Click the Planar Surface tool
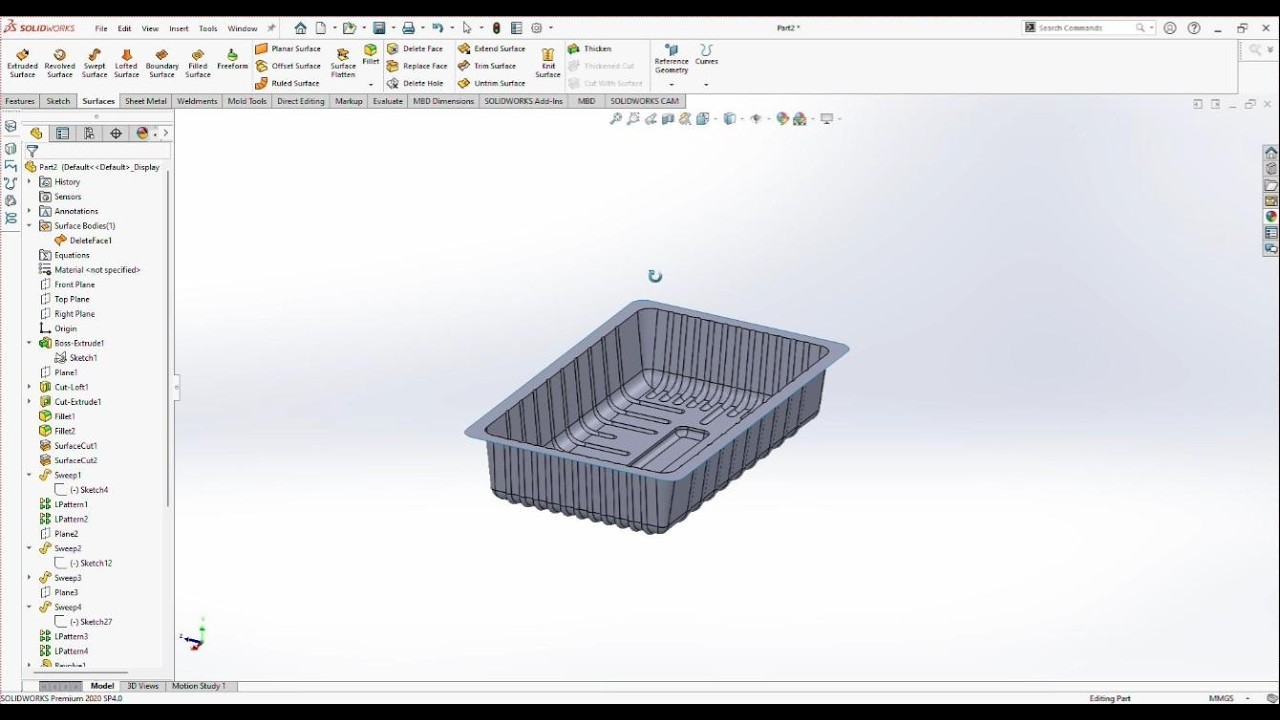 point(288,48)
